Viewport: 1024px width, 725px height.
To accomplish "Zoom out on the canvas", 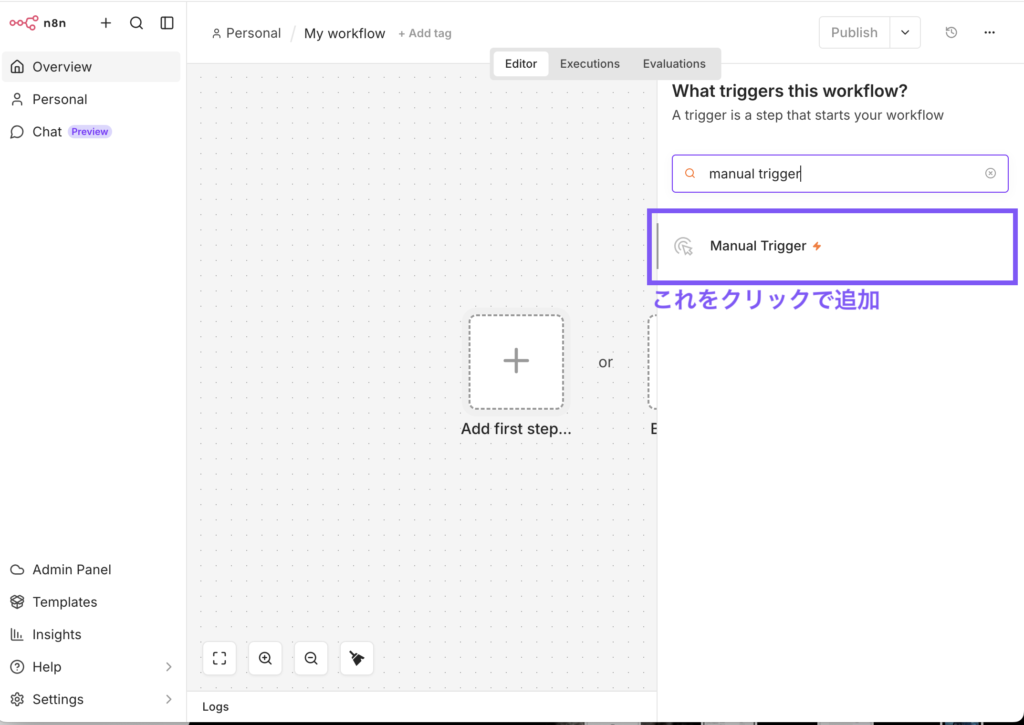I will pyautogui.click(x=311, y=658).
